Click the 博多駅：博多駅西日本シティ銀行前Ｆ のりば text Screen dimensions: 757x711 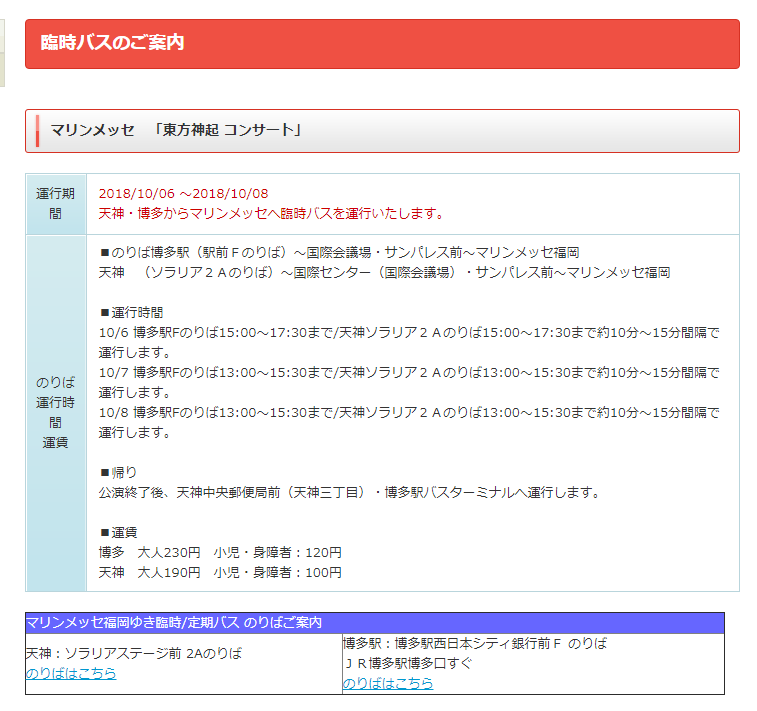point(475,643)
